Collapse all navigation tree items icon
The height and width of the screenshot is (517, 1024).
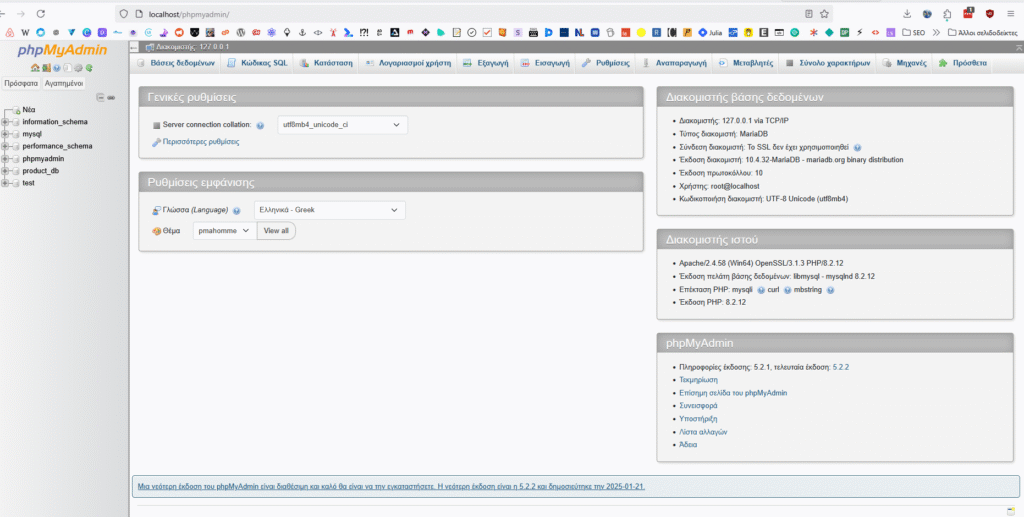click(x=100, y=97)
